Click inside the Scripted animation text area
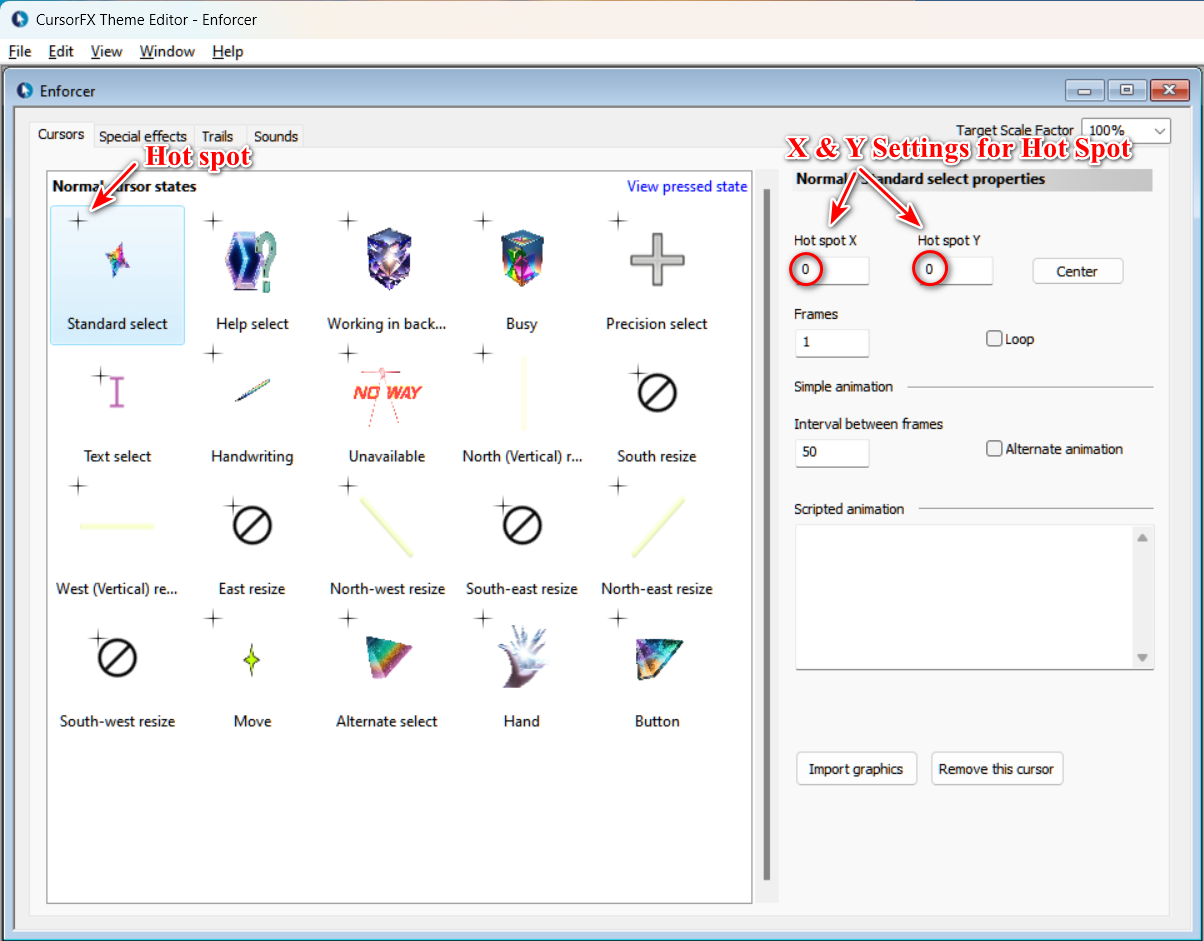 (964, 596)
